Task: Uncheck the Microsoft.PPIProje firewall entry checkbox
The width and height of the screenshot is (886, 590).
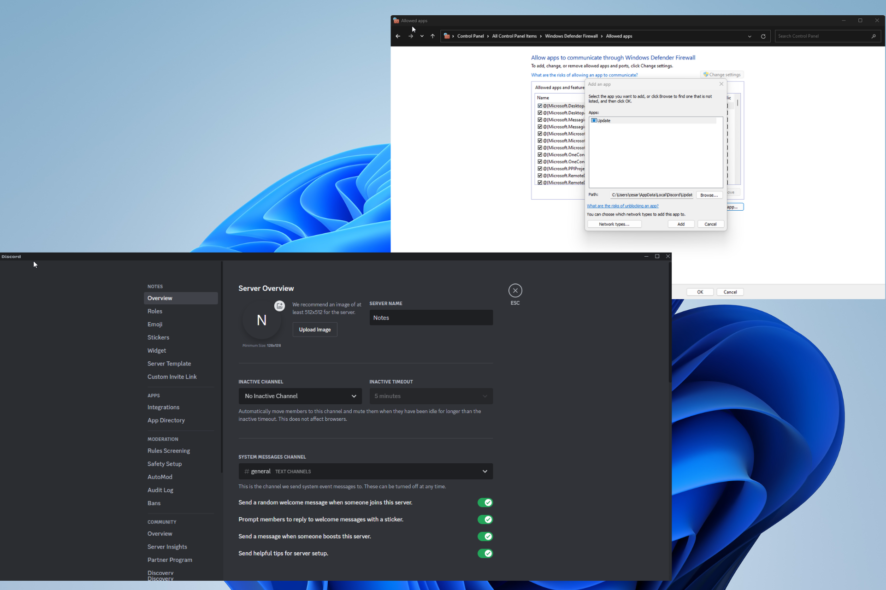Action: pyautogui.click(x=540, y=168)
